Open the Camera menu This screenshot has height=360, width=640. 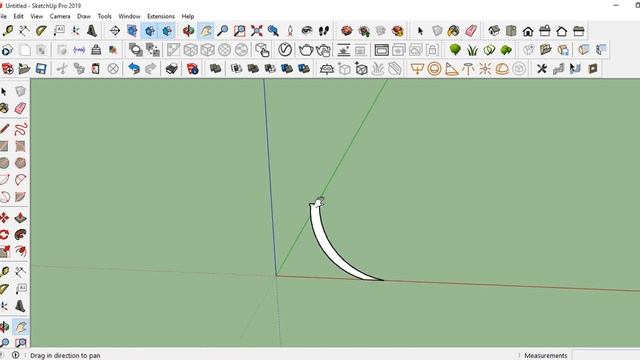(x=60, y=16)
